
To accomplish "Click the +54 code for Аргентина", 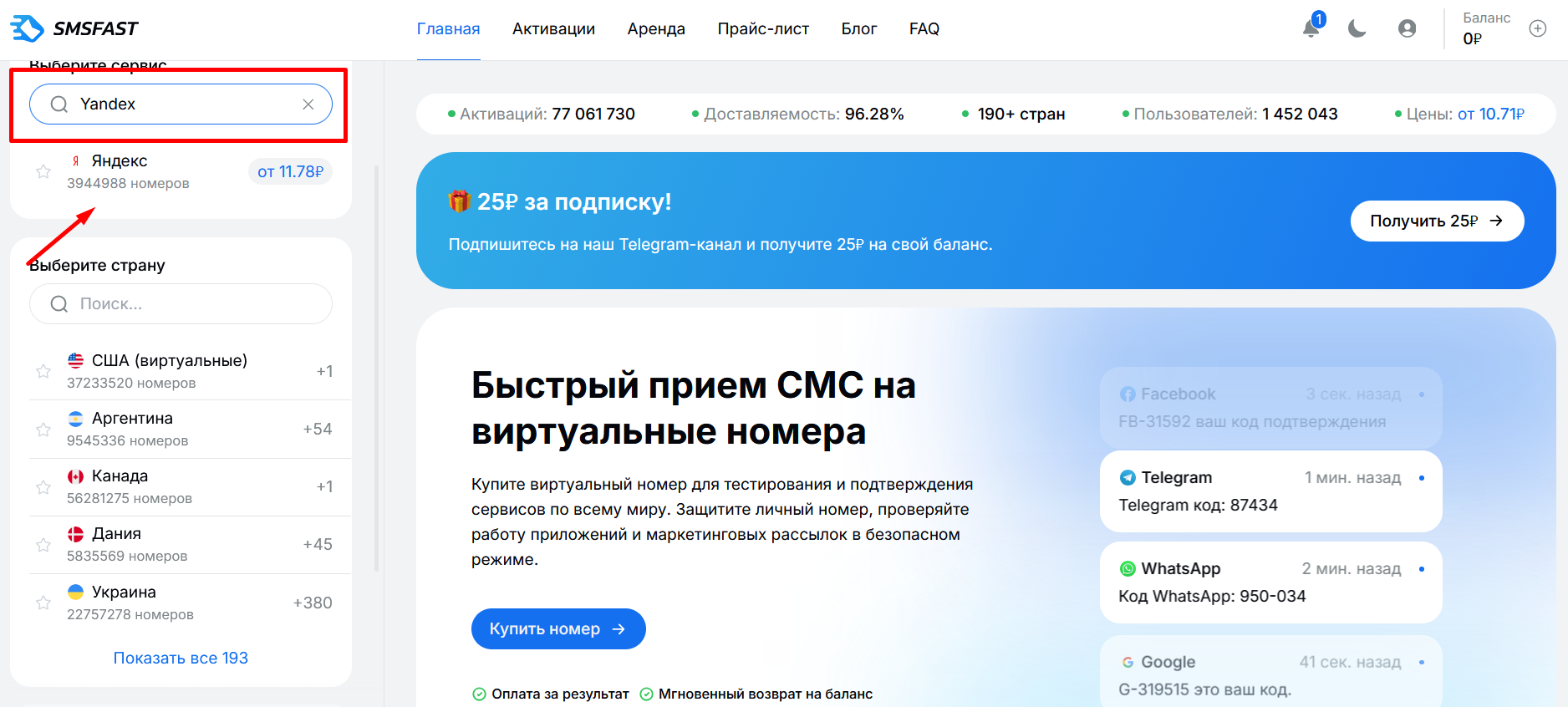I will [318, 429].
